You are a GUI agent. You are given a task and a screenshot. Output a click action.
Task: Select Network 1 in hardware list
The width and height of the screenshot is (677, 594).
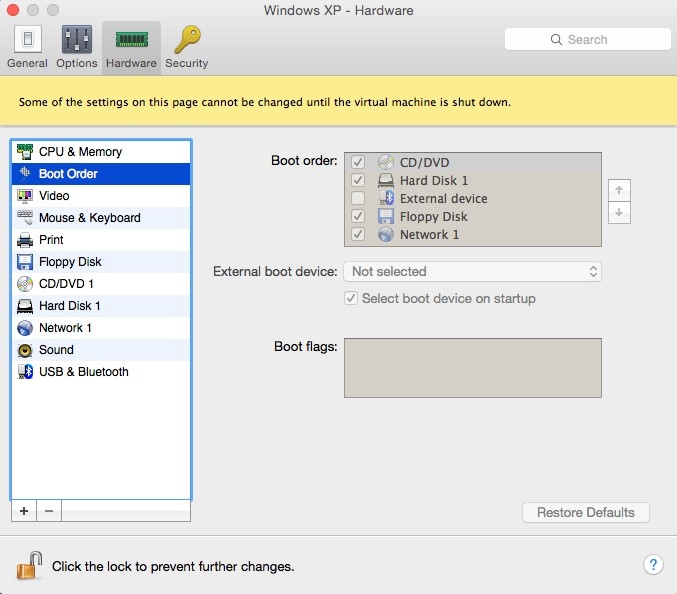pos(65,328)
